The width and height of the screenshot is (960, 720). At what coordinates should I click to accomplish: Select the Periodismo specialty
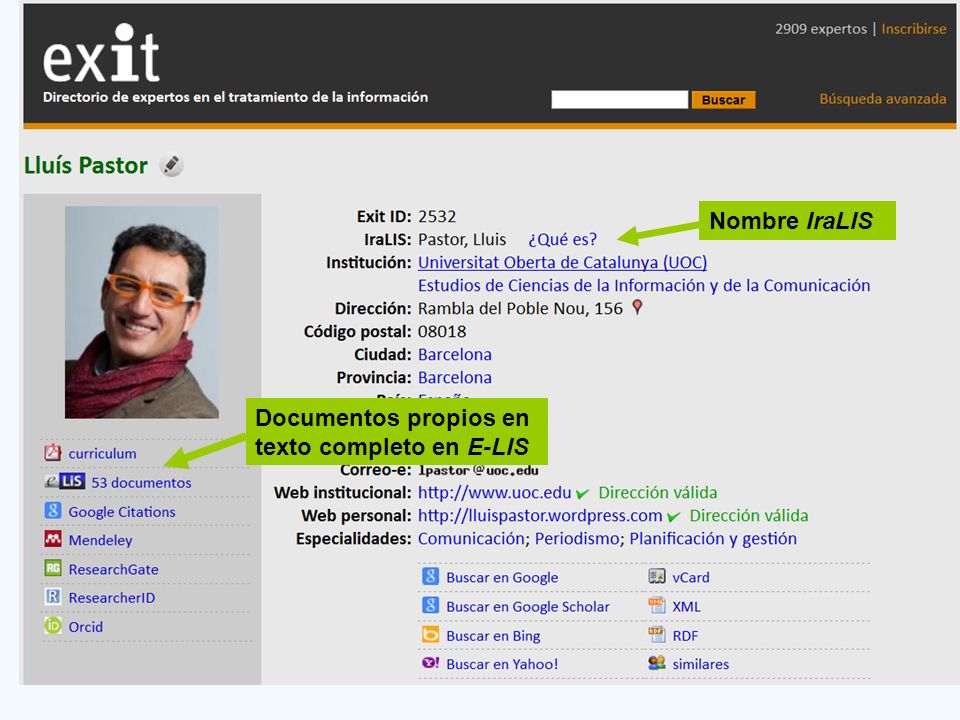pyautogui.click(x=577, y=539)
